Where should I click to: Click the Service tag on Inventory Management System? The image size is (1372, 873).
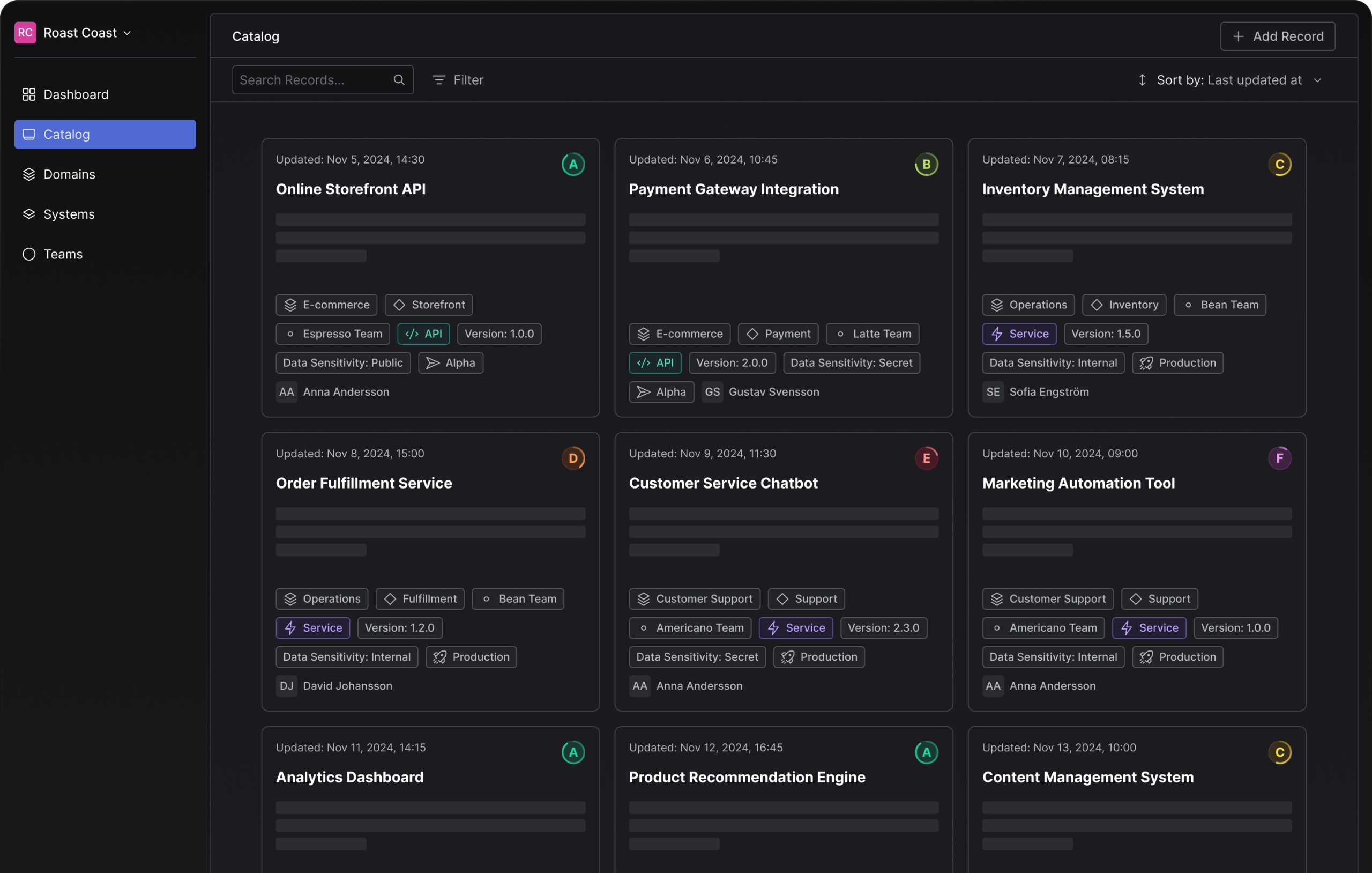tap(1019, 334)
